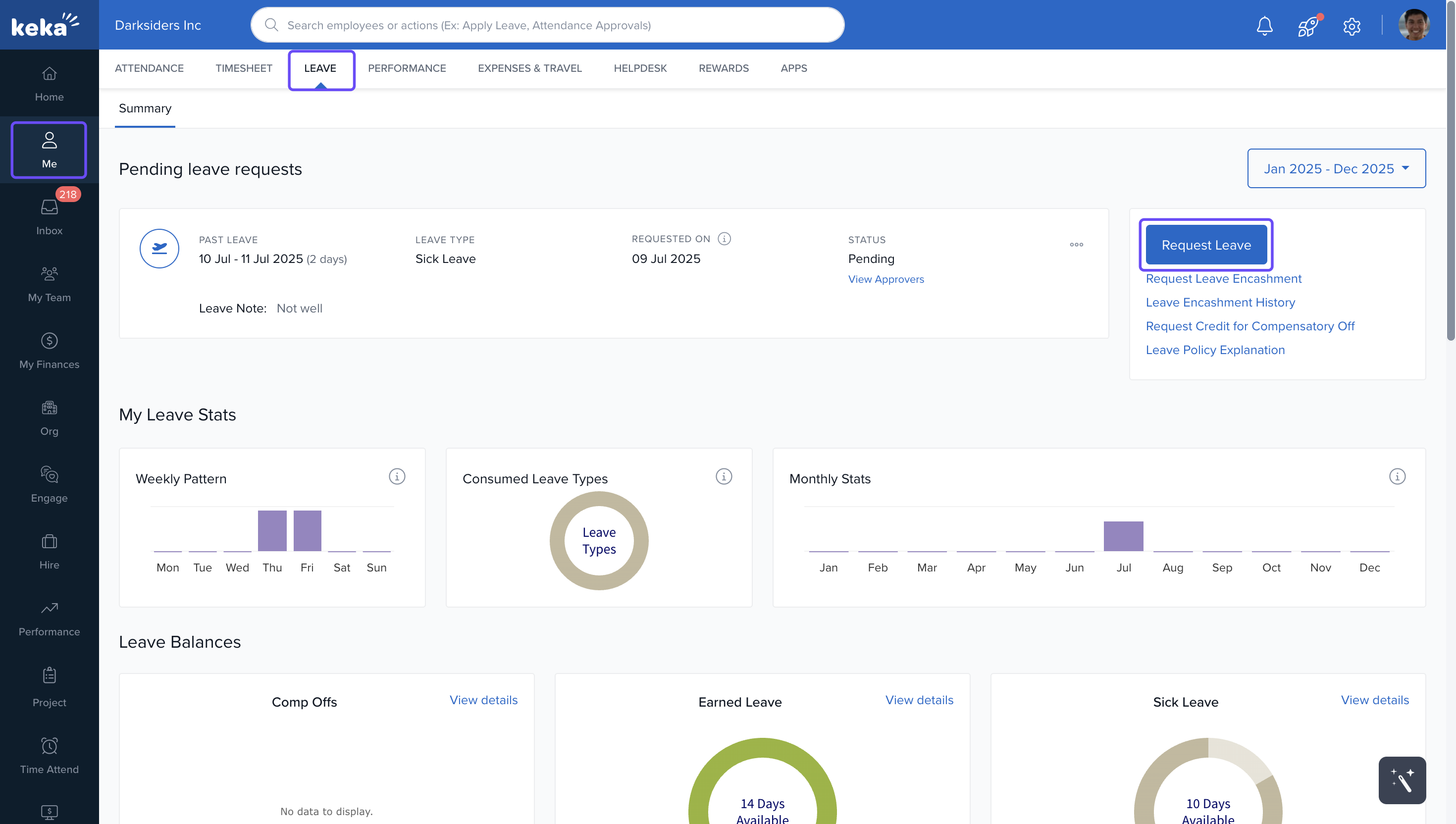This screenshot has height=824, width=1456.
Task: Click View details for Earned Leave
Action: coord(919,700)
